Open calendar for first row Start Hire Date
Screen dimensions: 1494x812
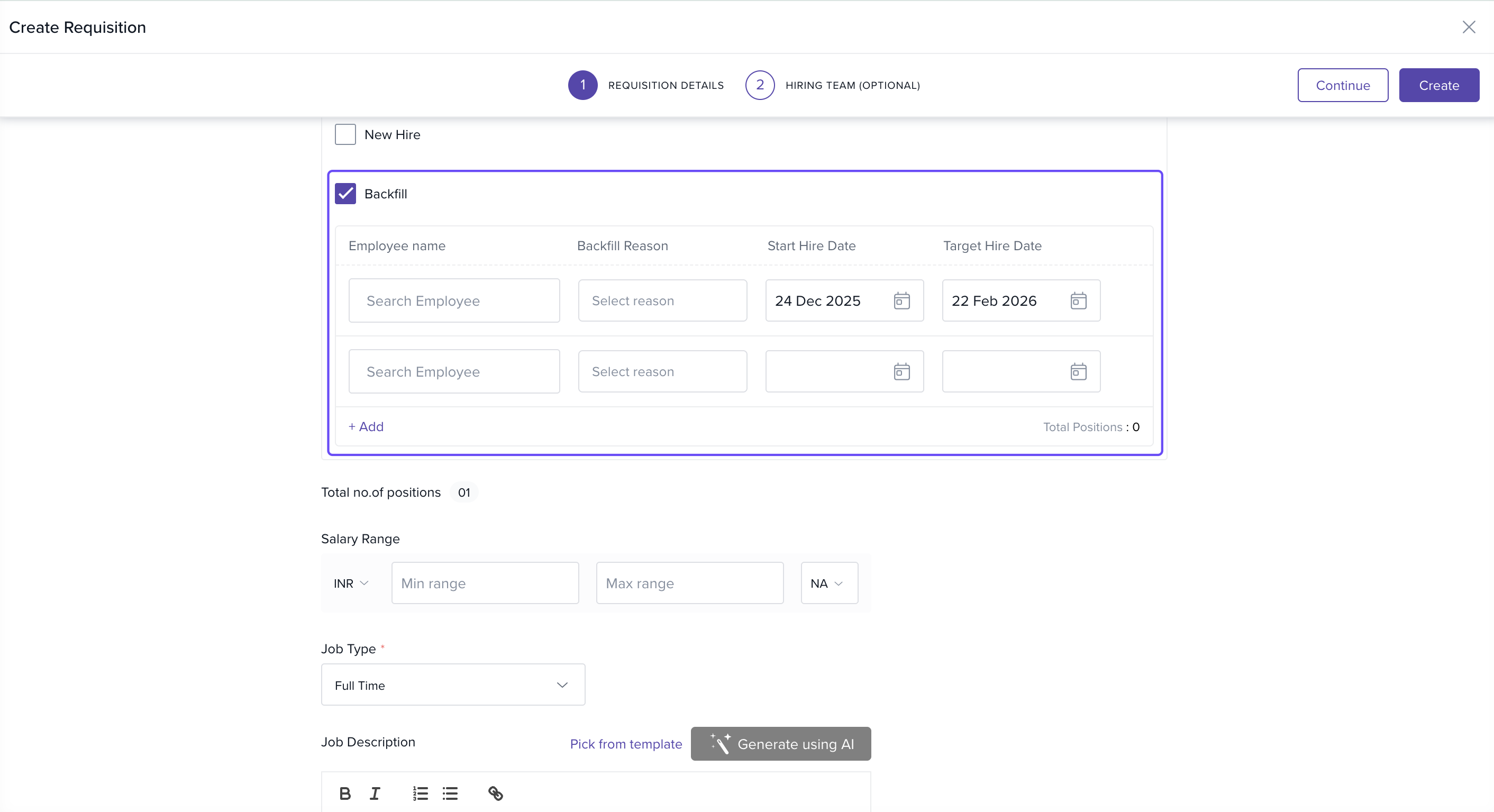click(901, 301)
